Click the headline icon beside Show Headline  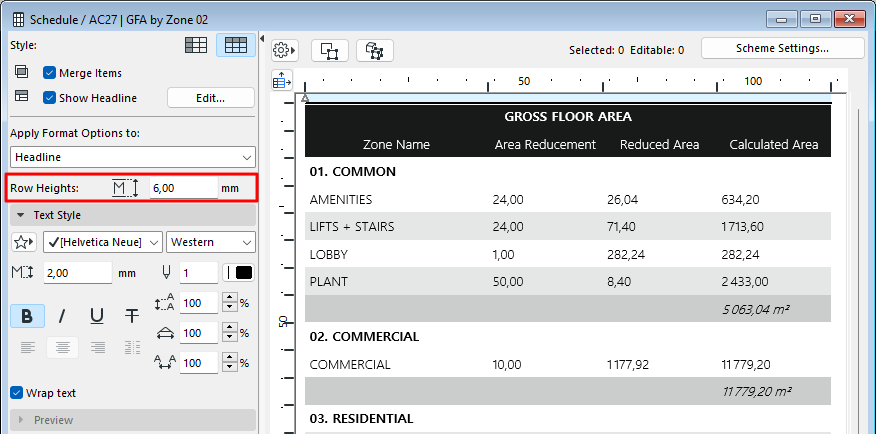click(x=21, y=97)
